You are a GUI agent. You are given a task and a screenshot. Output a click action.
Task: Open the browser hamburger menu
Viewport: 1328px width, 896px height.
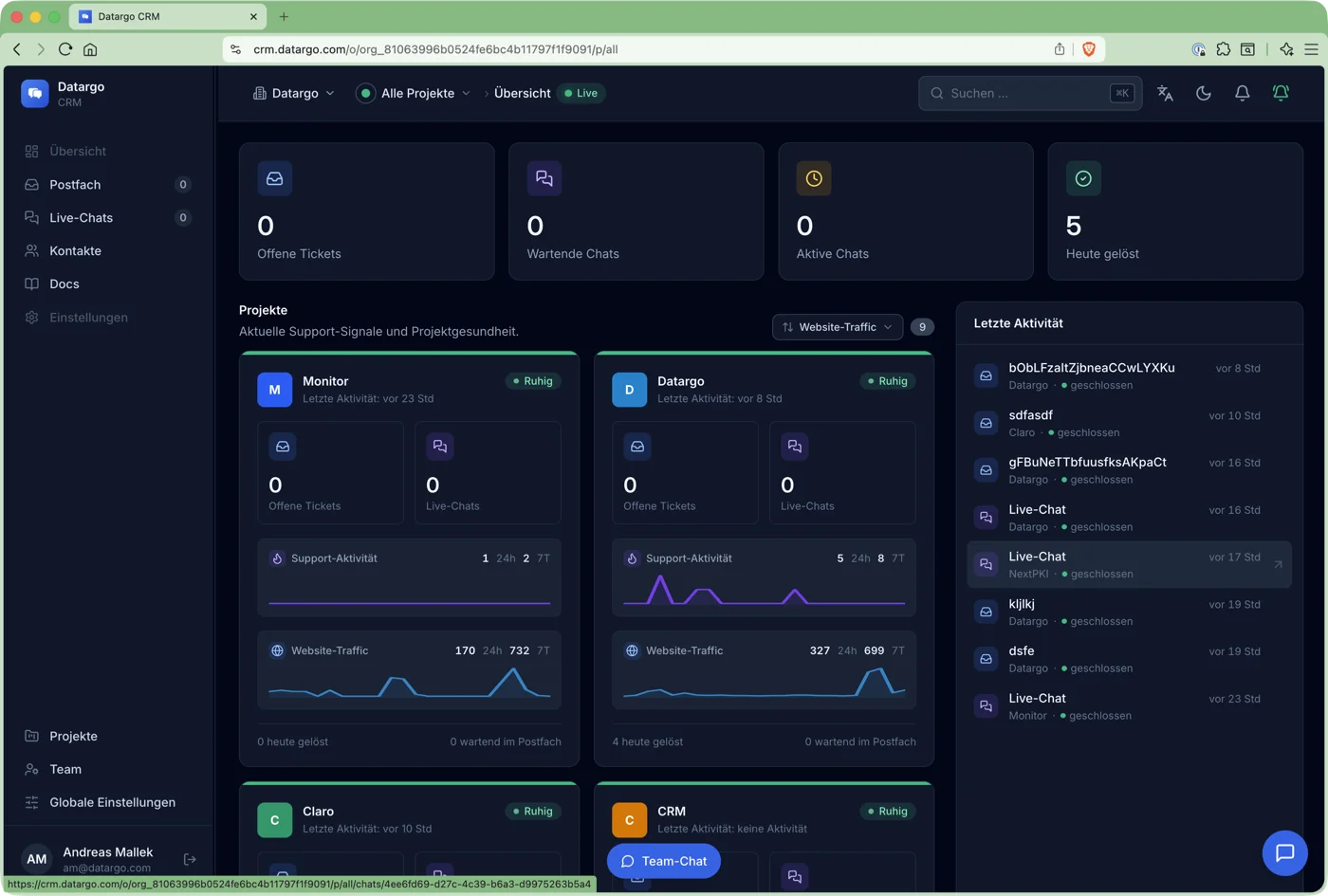(1311, 49)
